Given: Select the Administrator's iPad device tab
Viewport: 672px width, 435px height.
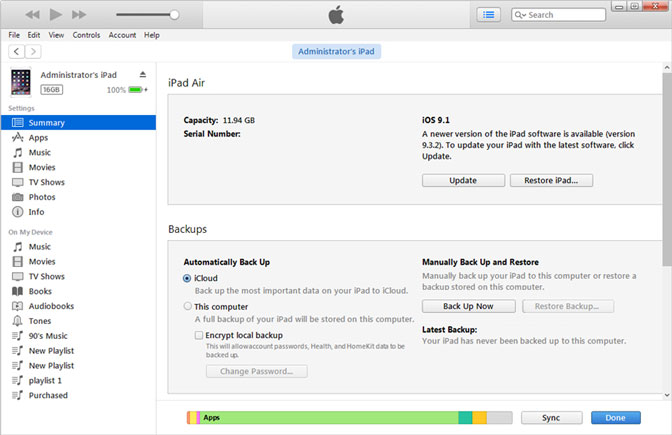Looking at the screenshot, I should pyautogui.click(x=336, y=51).
